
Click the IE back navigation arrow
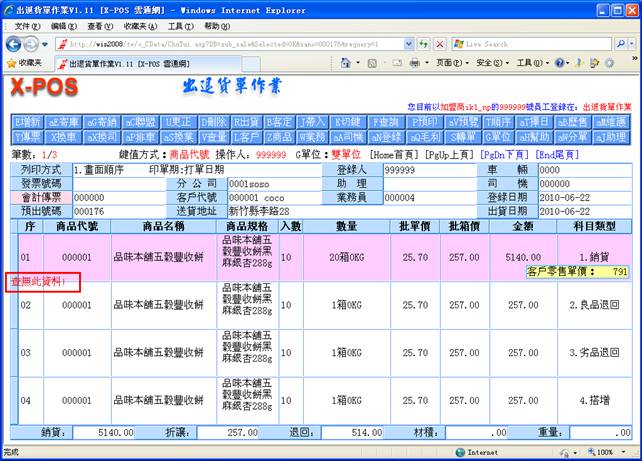click(x=15, y=44)
